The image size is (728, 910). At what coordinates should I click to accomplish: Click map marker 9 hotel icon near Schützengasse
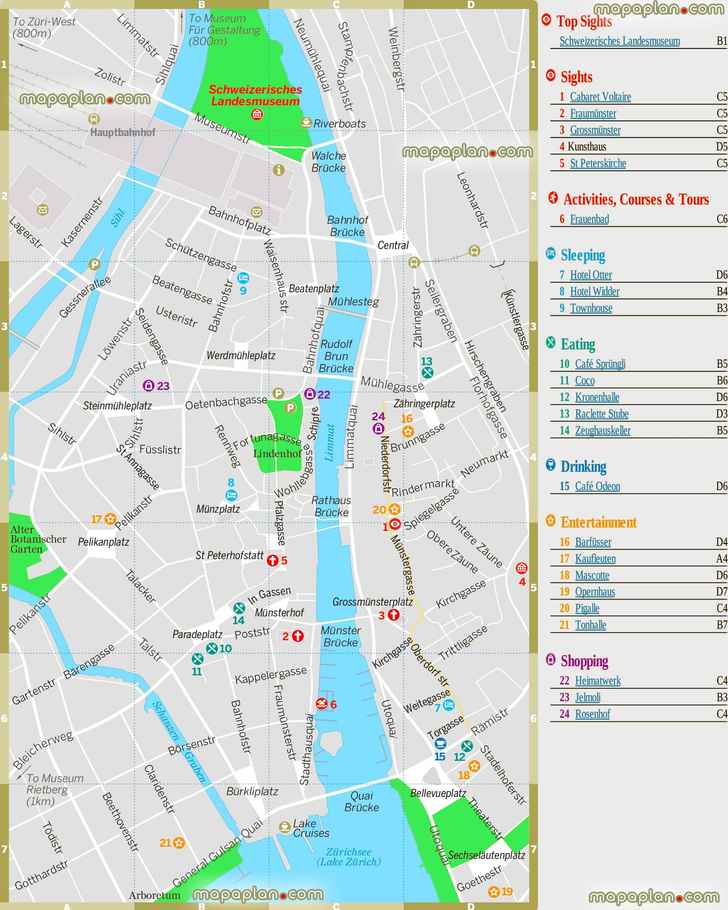[x=243, y=277]
